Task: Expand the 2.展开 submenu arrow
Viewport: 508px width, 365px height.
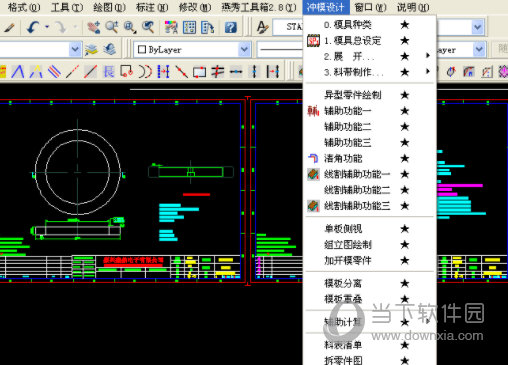Action: [428, 56]
